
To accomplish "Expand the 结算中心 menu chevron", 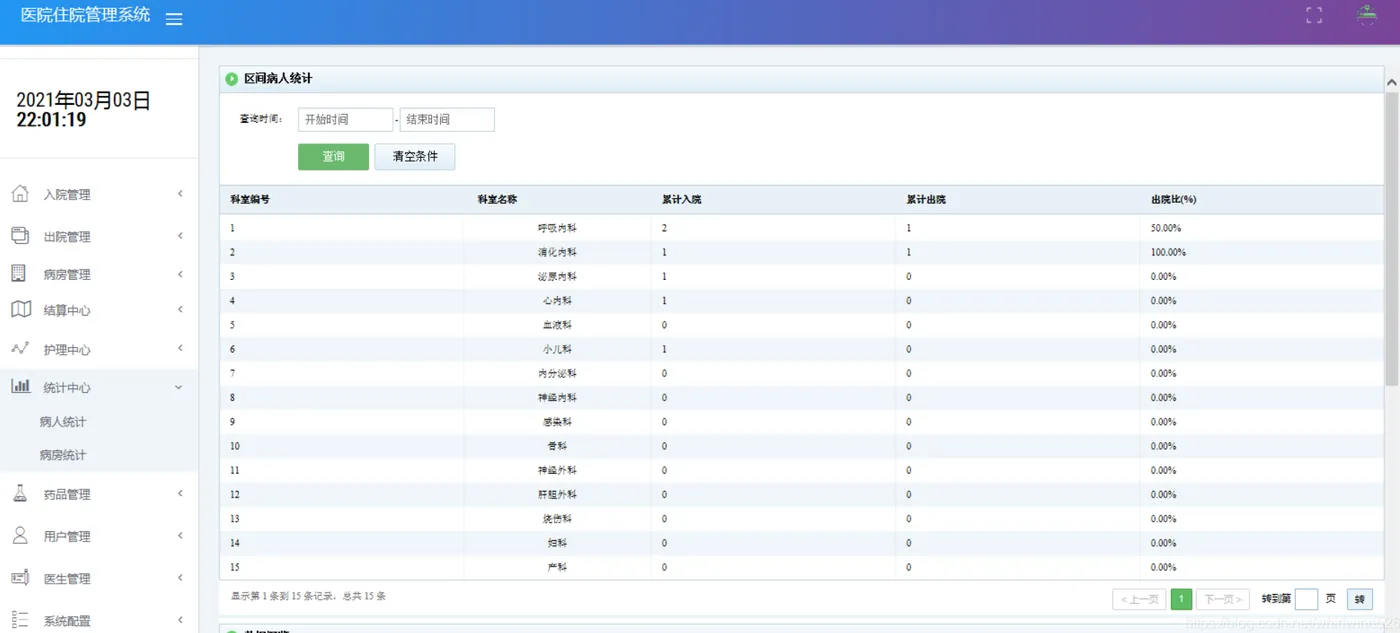I will [180, 310].
